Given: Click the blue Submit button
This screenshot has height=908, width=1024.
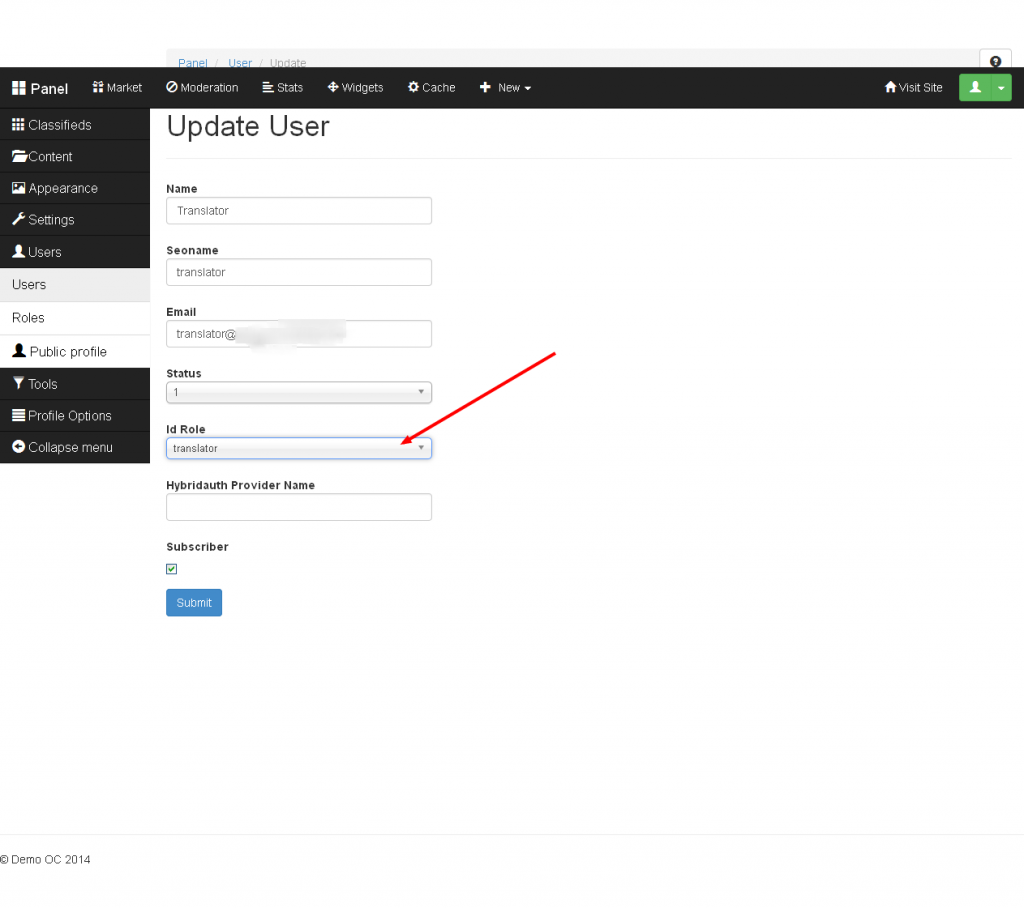Looking at the screenshot, I should (x=194, y=603).
